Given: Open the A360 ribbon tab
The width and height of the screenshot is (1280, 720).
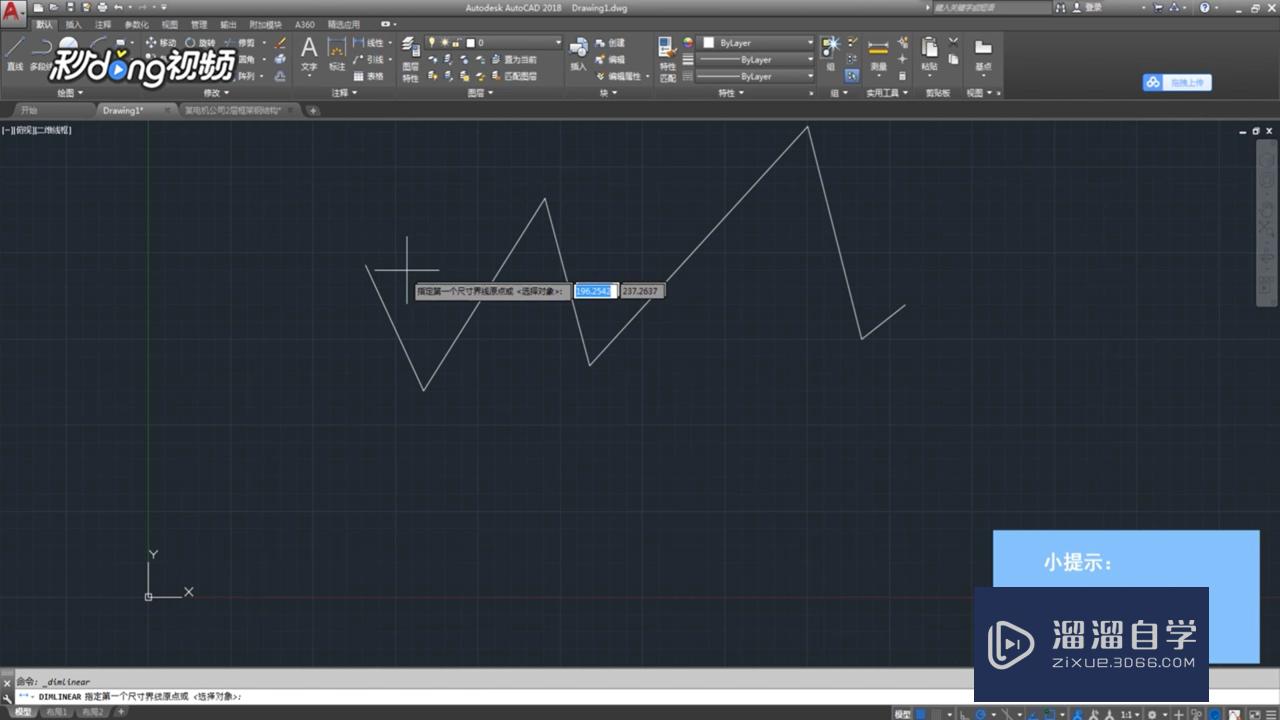Looking at the screenshot, I should tap(304, 24).
